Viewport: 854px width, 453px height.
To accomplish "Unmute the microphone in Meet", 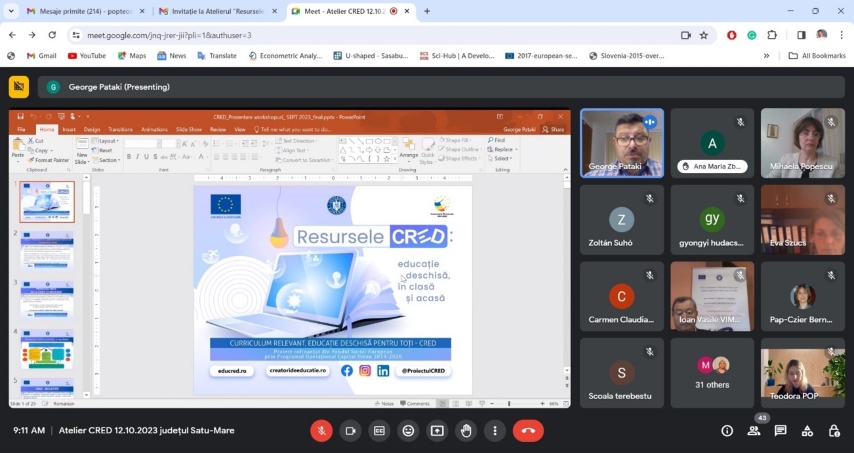I will coord(322,430).
